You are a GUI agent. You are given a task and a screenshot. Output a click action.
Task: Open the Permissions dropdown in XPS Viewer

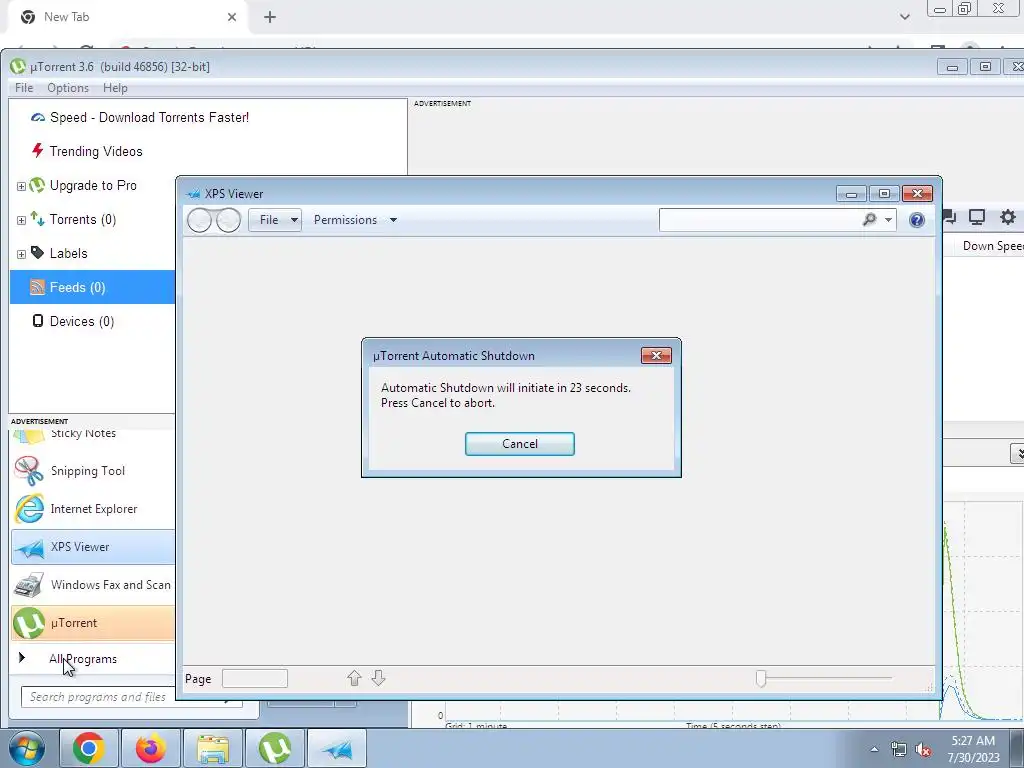coord(355,220)
